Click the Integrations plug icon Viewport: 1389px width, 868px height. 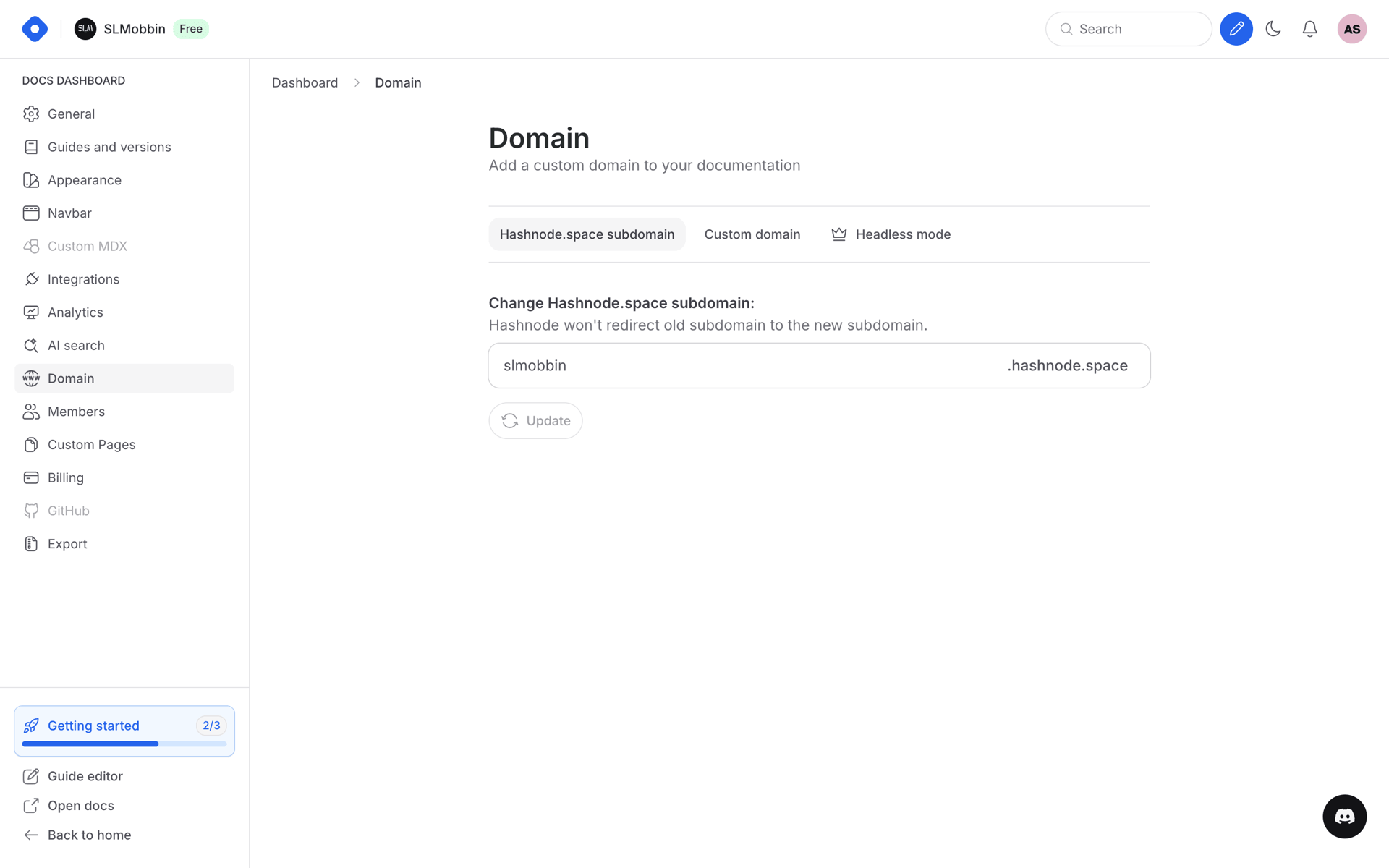tap(31, 279)
